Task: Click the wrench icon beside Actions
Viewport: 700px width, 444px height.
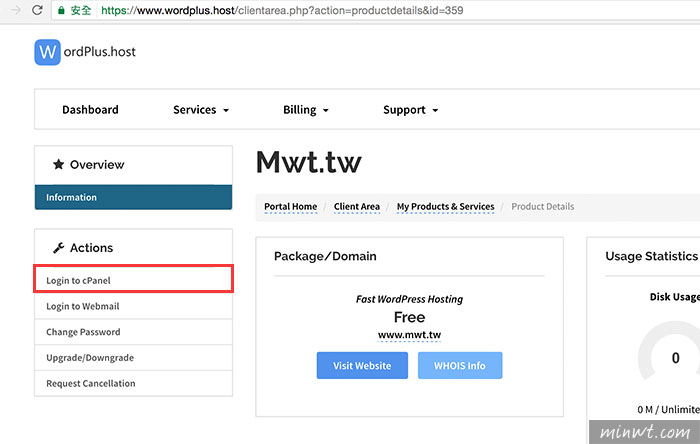Action: point(58,248)
